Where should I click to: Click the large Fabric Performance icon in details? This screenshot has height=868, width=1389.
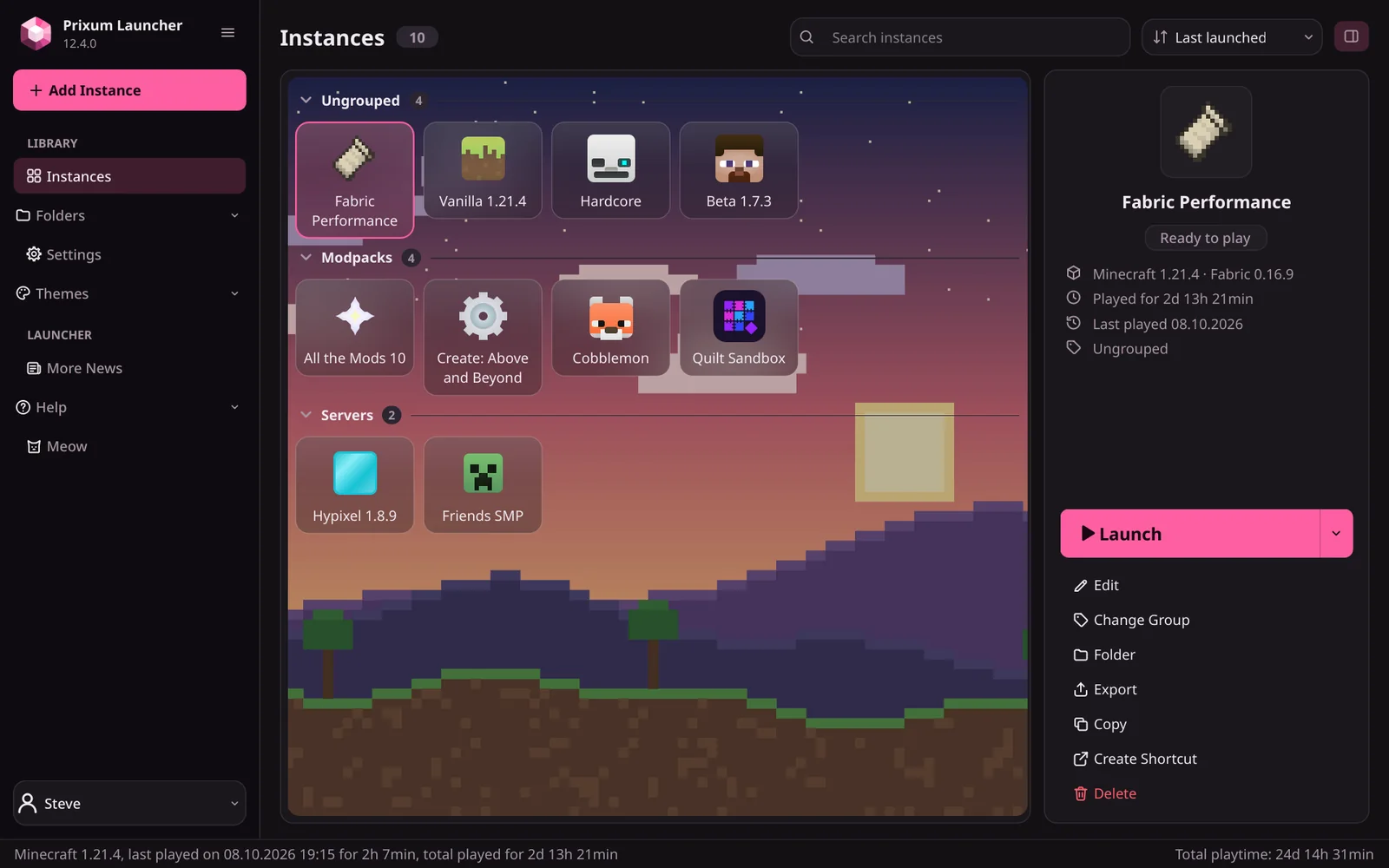(1206, 132)
